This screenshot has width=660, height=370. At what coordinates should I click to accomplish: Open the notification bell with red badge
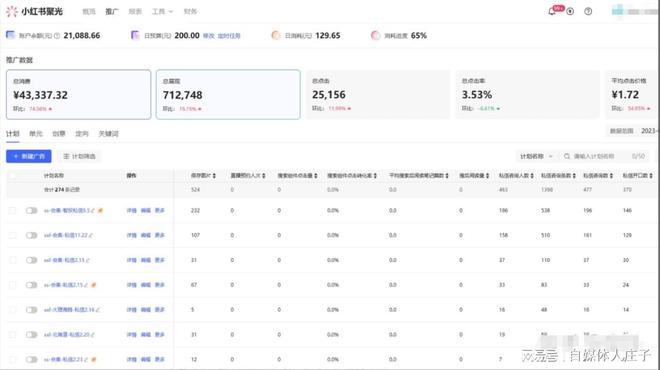(552, 11)
